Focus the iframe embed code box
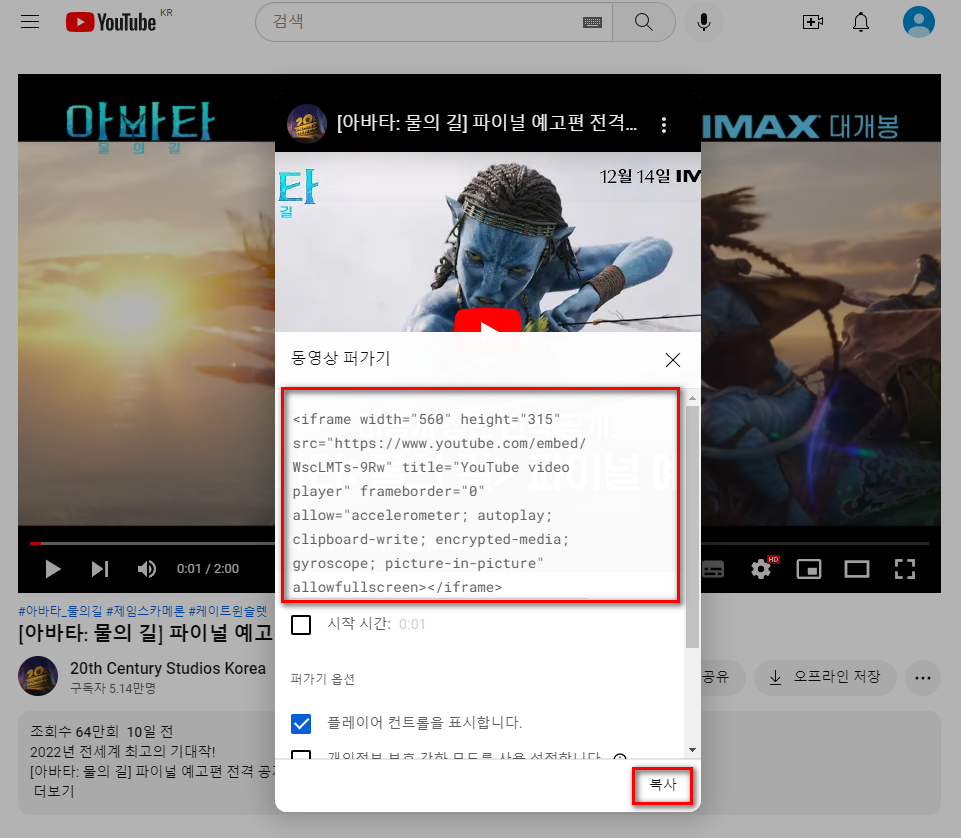The width and height of the screenshot is (961, 838). 481,495
